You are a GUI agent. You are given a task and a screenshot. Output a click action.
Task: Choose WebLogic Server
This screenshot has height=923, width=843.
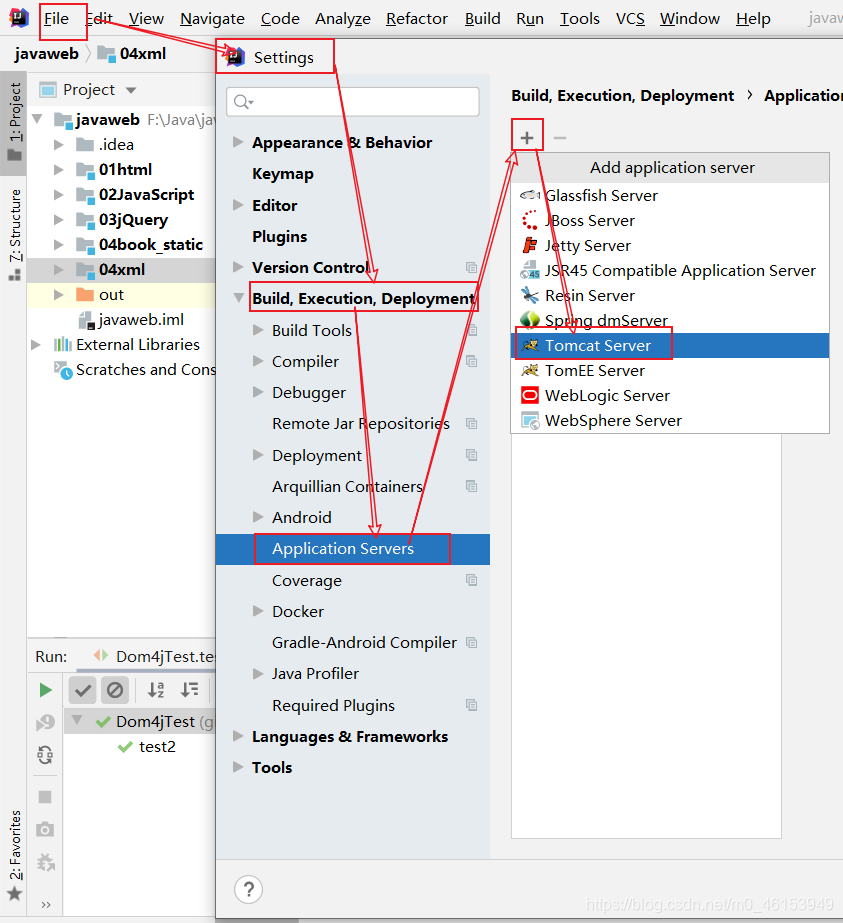tap(670, 396)
